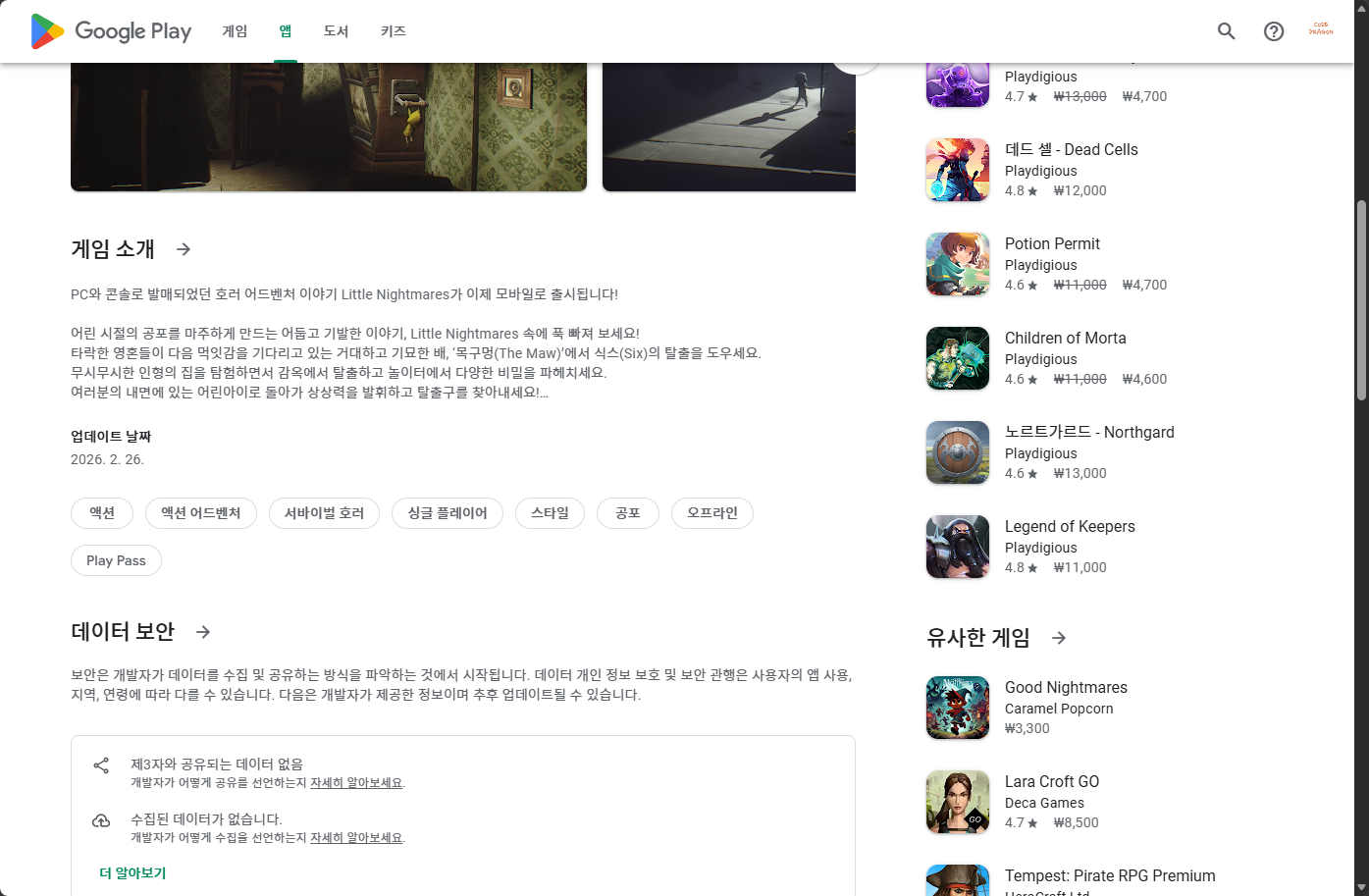
Task: Open the yellow raincoat game screenshot
Action: [x=329, y=128]
